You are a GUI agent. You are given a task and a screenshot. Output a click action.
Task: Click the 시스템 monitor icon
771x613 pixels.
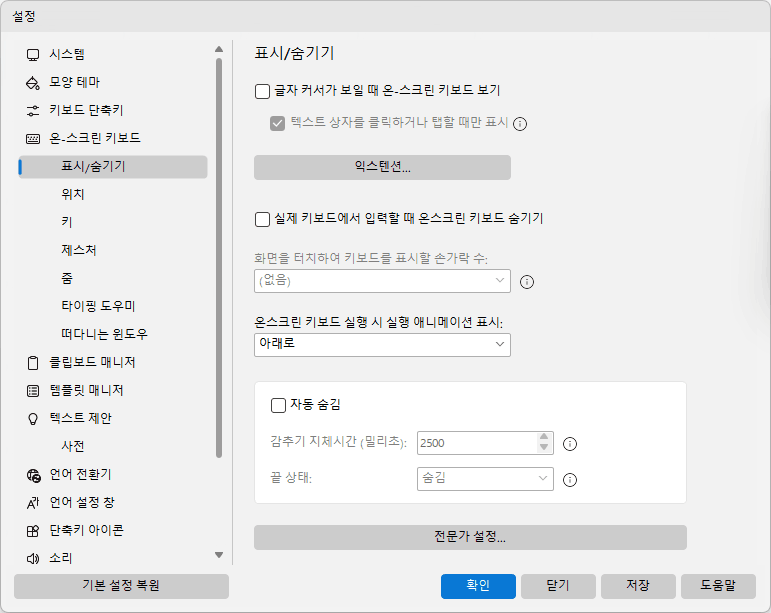[33, 55]
